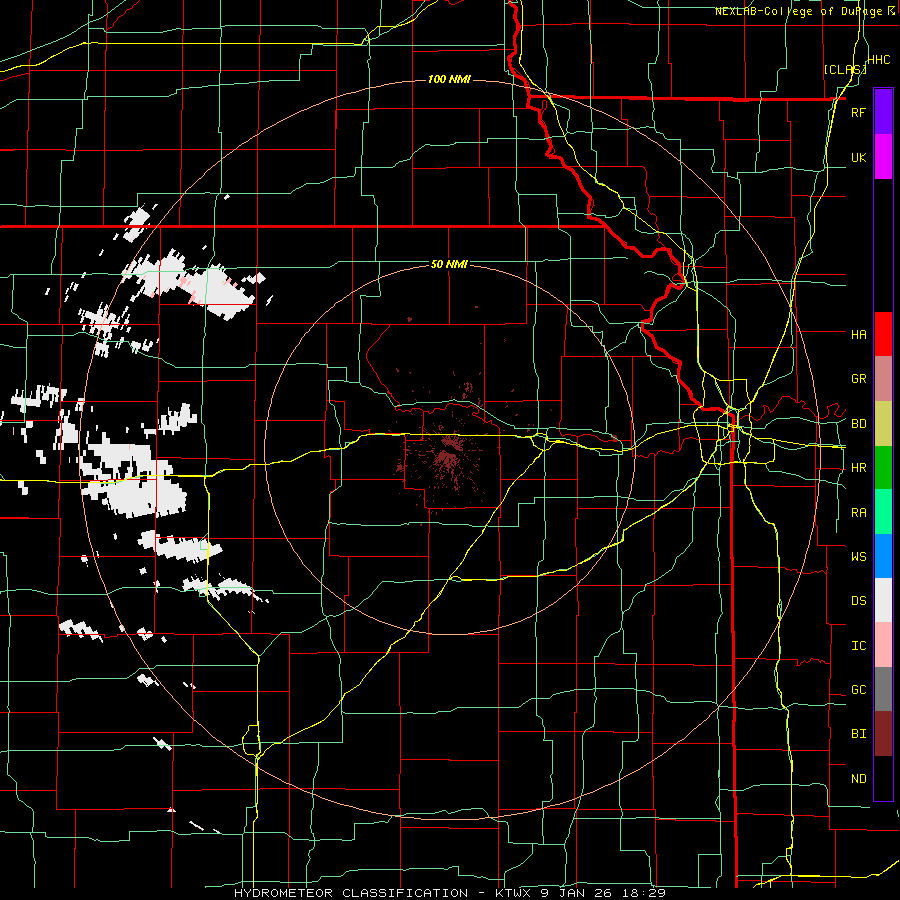Click the HA red legend swatch
This screenshot has width=900, height=900.
click(x=883, y=334)
